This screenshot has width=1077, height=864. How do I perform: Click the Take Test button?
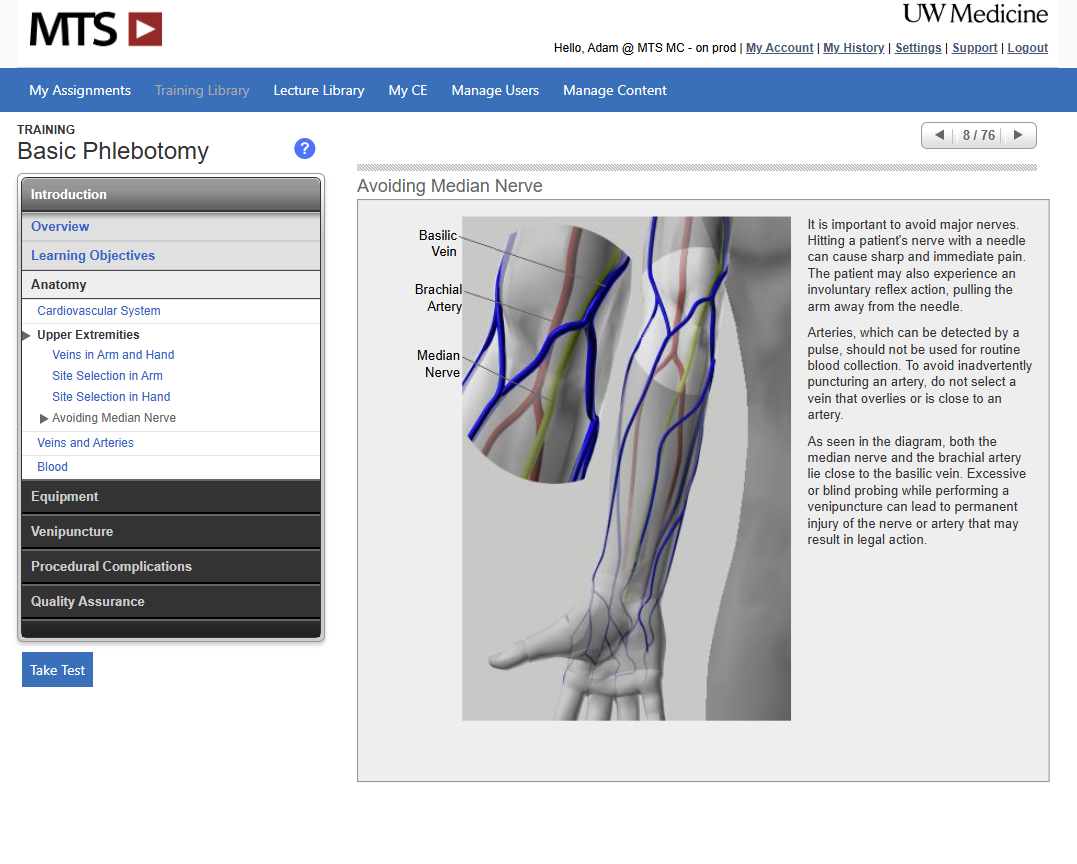(x=57, y=670)
